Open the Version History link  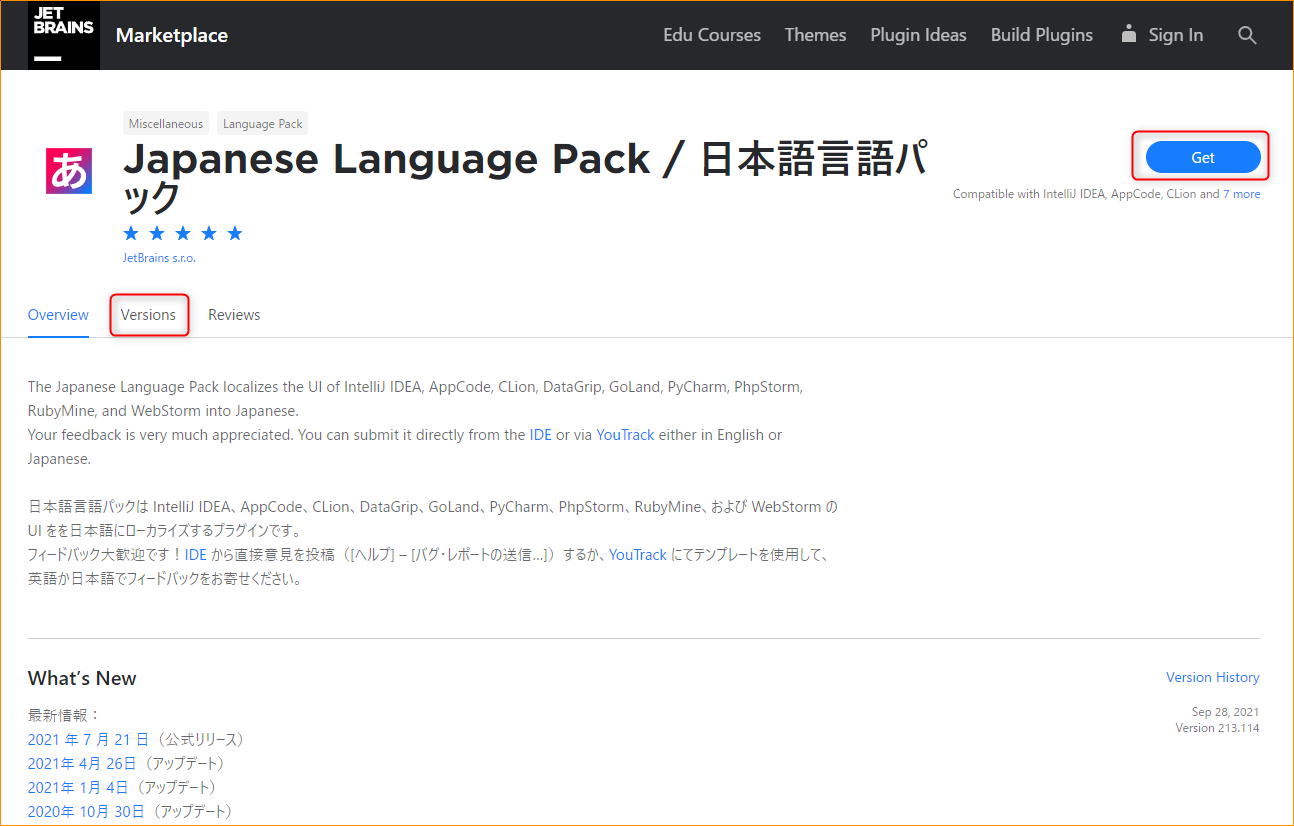click(1212, 677)
